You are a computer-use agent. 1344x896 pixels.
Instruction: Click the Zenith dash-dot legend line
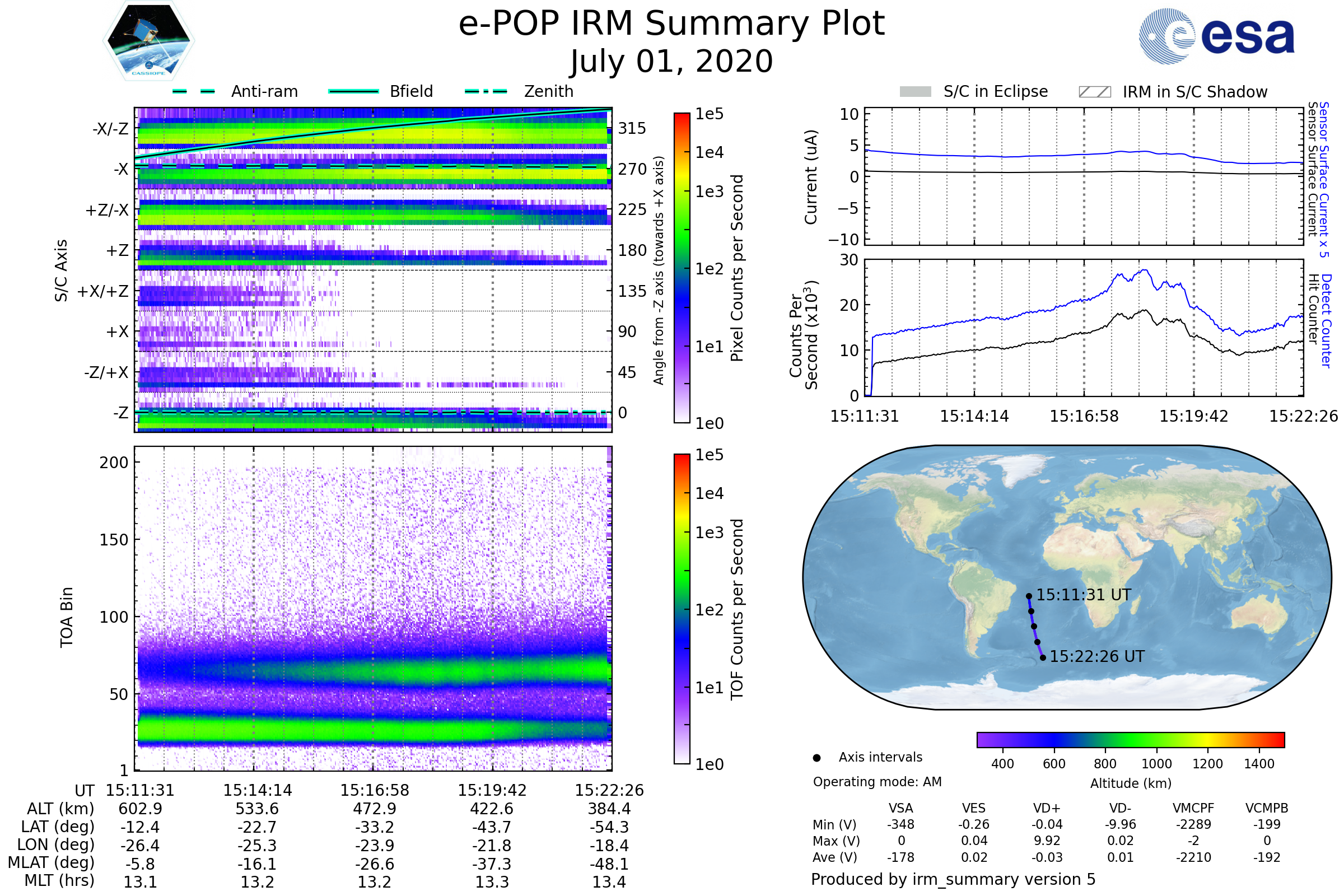[x=486, y=91]
